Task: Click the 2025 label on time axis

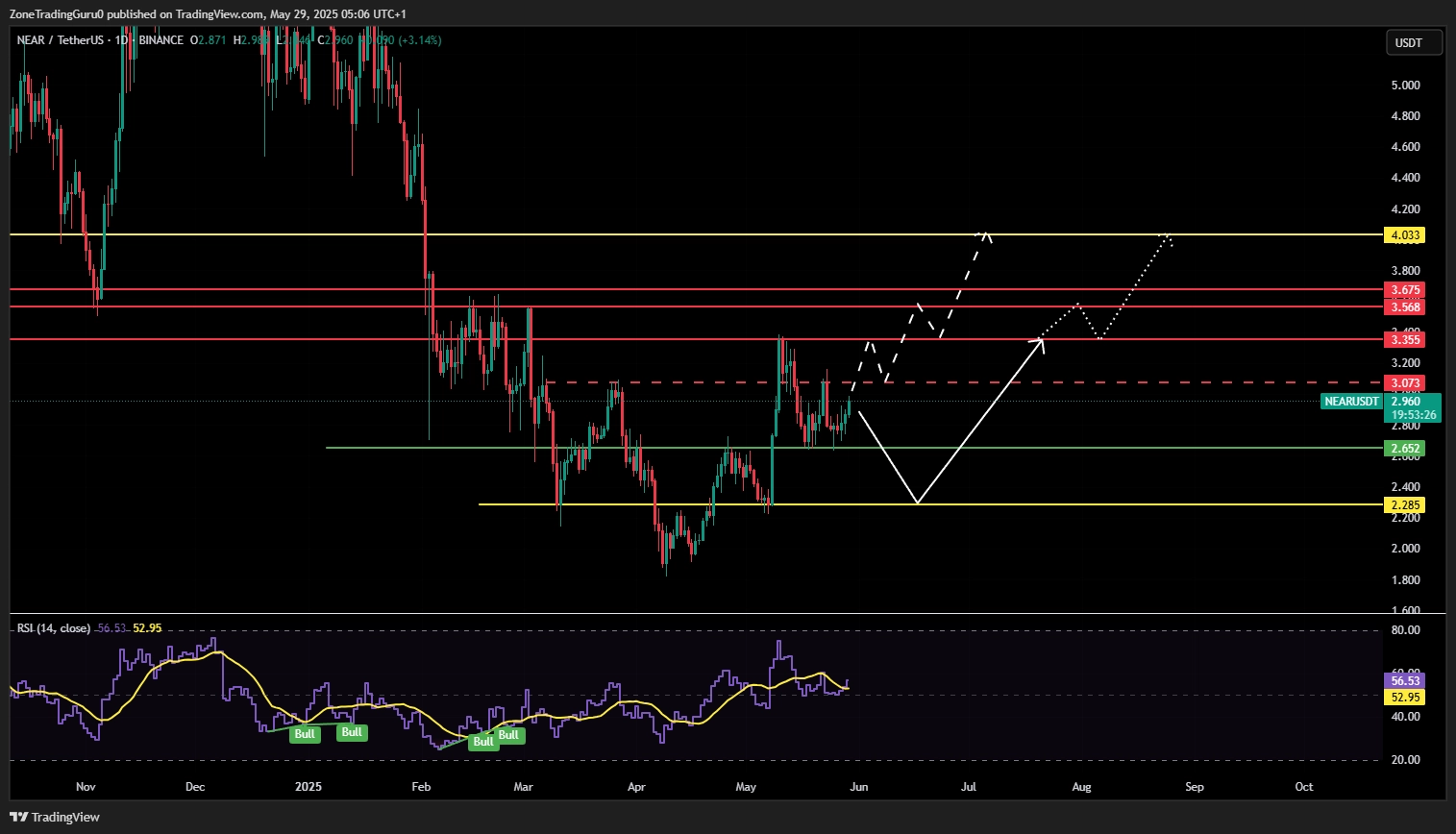Action: coord(308,787)
